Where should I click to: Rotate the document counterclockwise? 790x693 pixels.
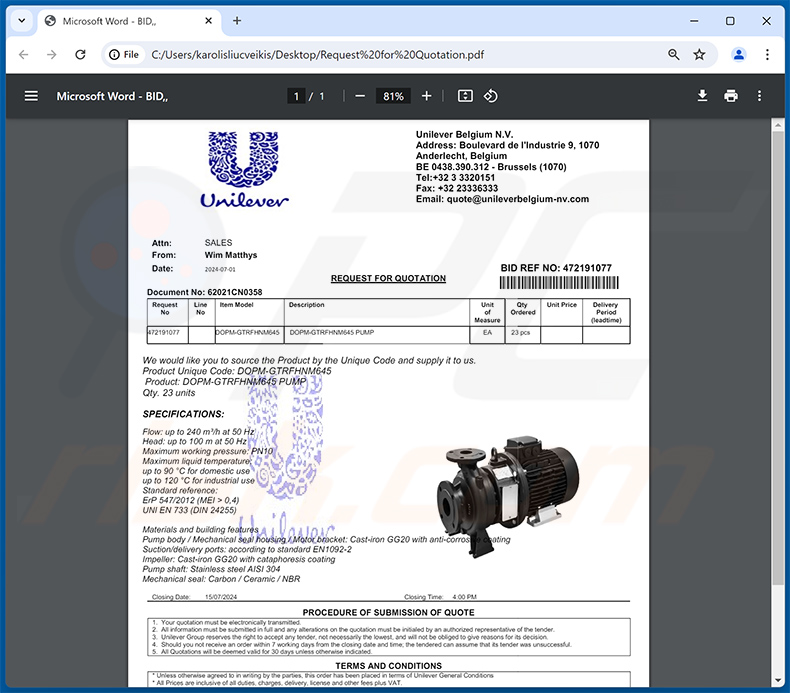pos(491,96)
